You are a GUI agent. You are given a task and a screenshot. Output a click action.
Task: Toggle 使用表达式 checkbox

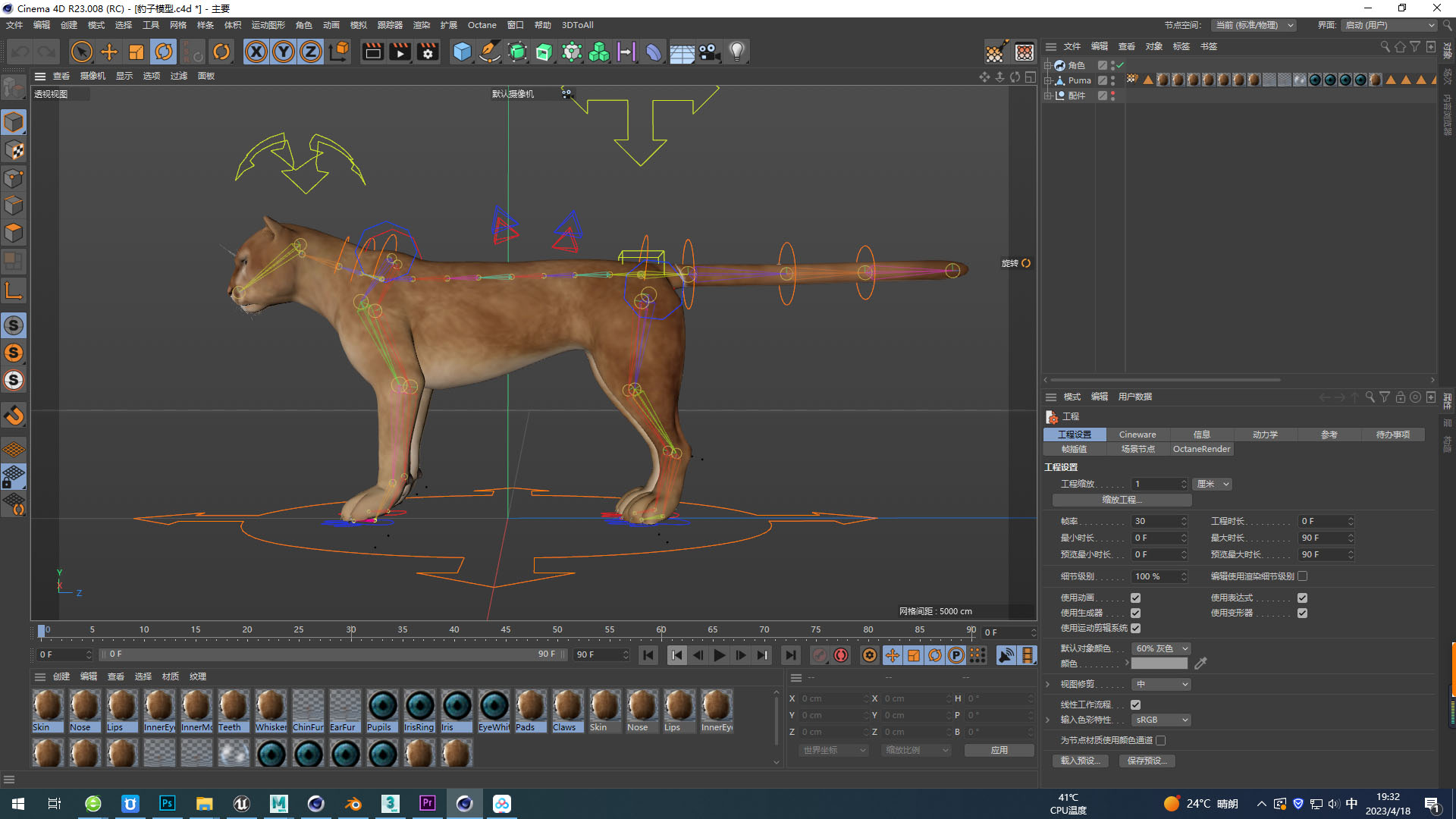point(1302,598)
